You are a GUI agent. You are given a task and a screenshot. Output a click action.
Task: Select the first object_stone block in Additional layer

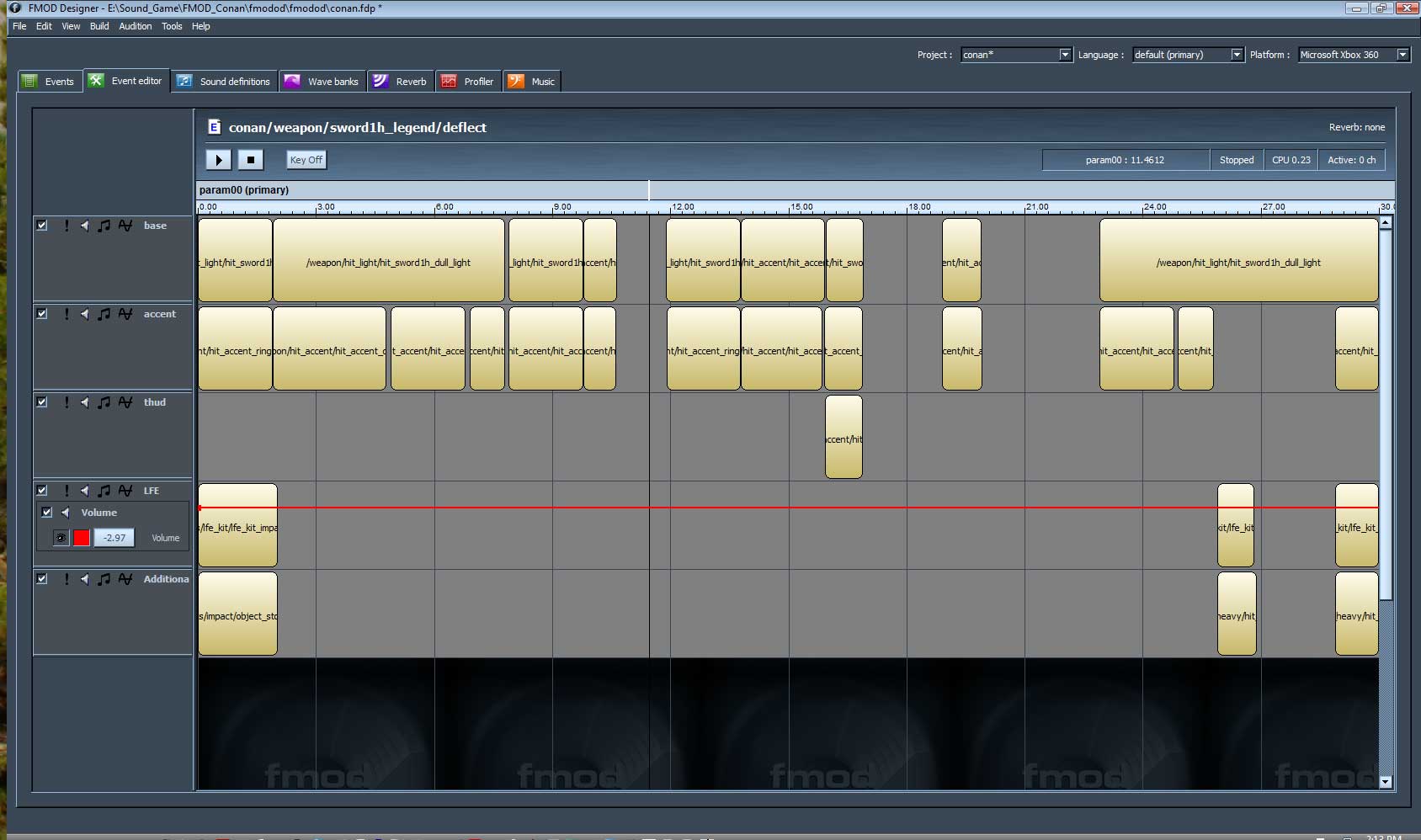point(237,614)
